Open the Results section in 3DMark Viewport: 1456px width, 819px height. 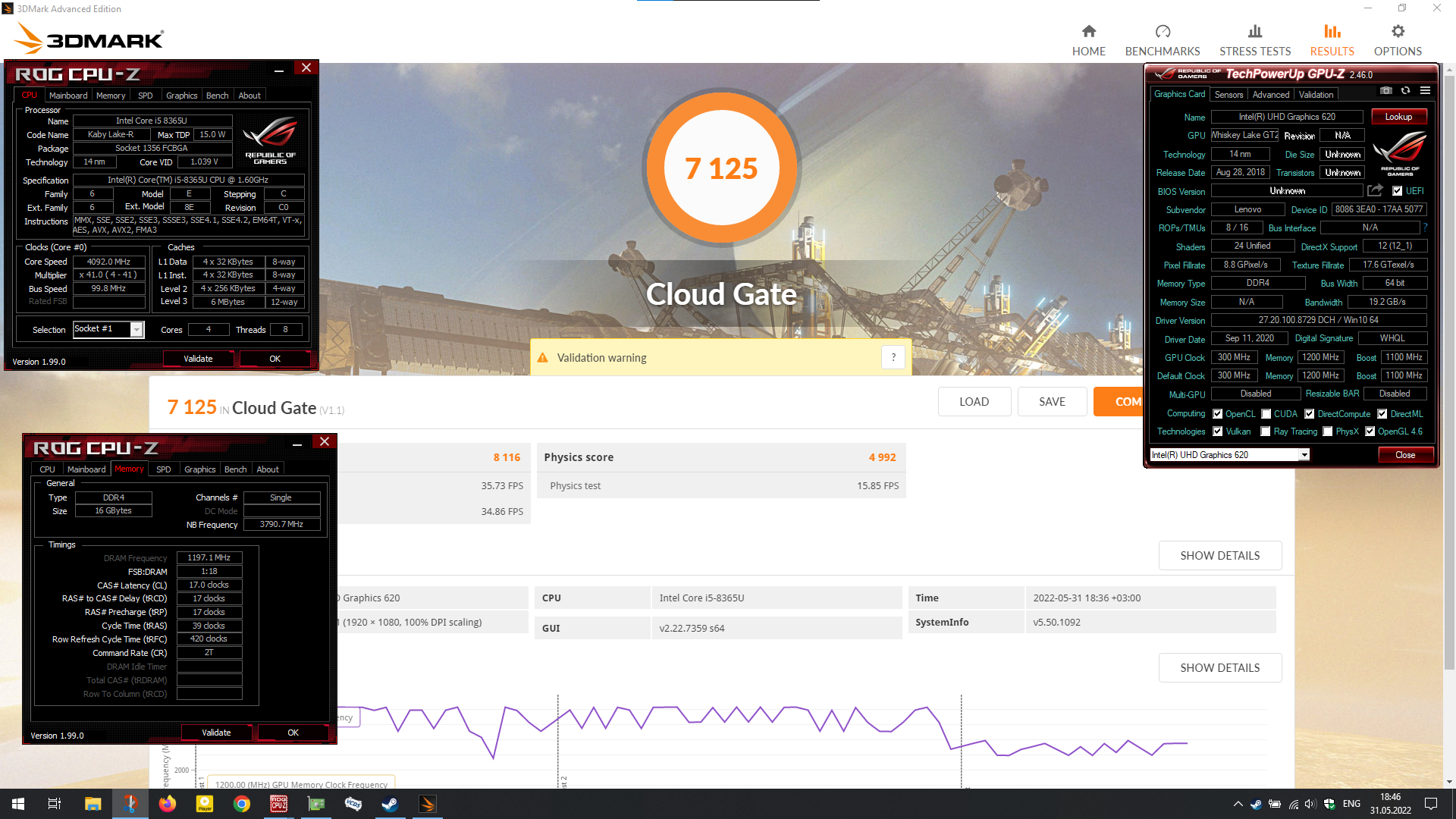(1332, 40)
